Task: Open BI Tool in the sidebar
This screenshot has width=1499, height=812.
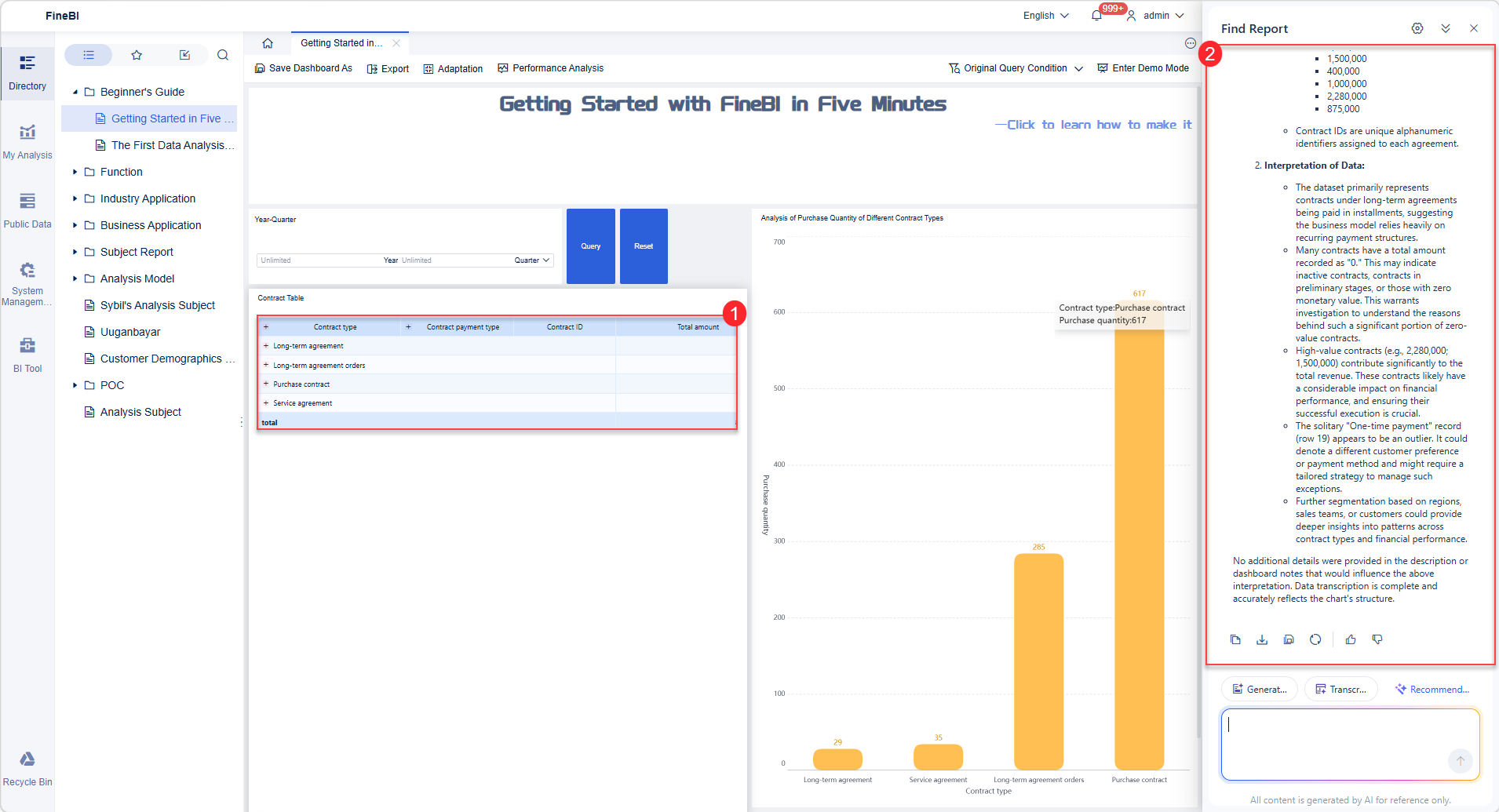Action: click(x=27, y=355)
